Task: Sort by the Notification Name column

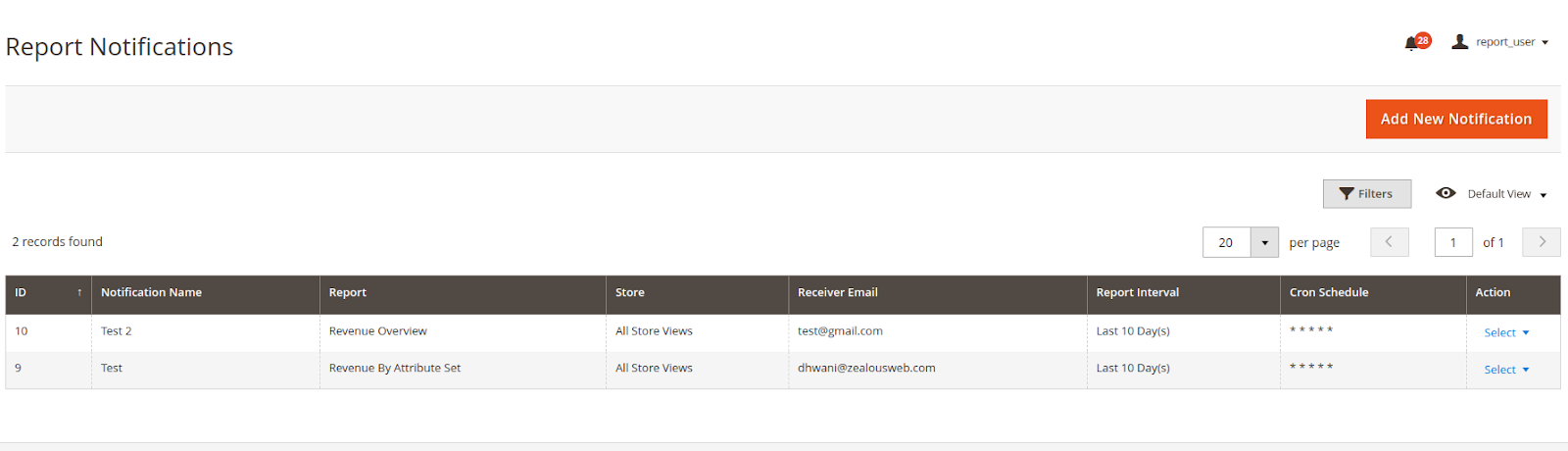Action: click(151, 293)
